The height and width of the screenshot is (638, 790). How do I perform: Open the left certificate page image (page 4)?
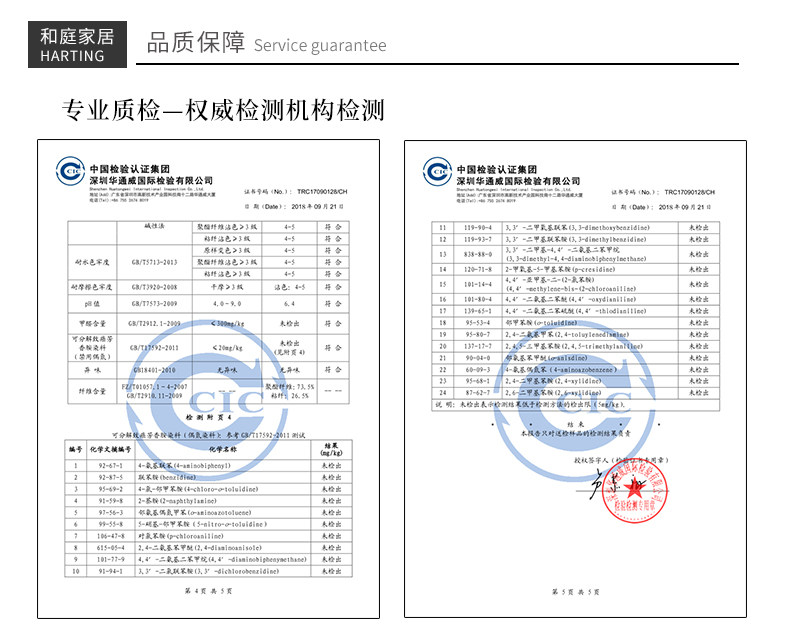pos(209,379)
